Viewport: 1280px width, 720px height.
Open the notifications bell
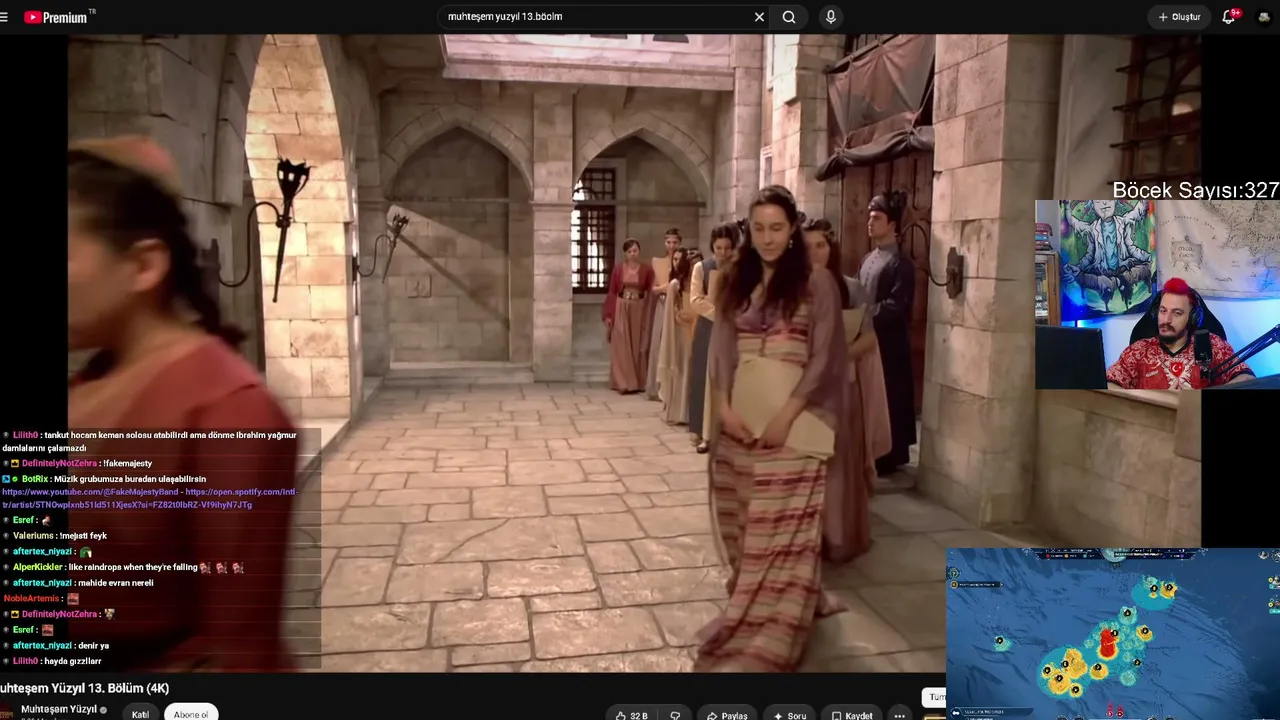point(1229,17)
